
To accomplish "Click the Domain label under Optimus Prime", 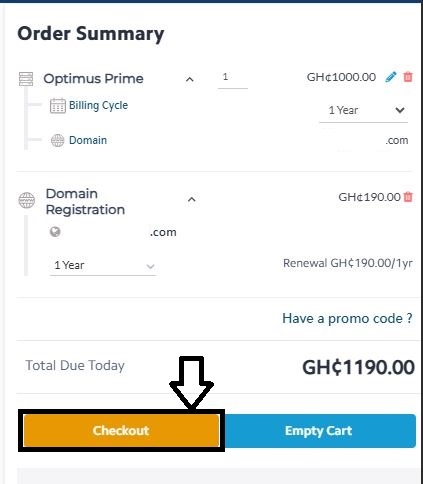I will coord(88,140).
